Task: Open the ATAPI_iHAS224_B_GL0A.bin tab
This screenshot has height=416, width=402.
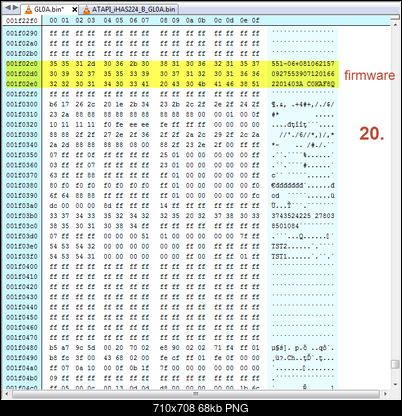Action: coord(134,9)
